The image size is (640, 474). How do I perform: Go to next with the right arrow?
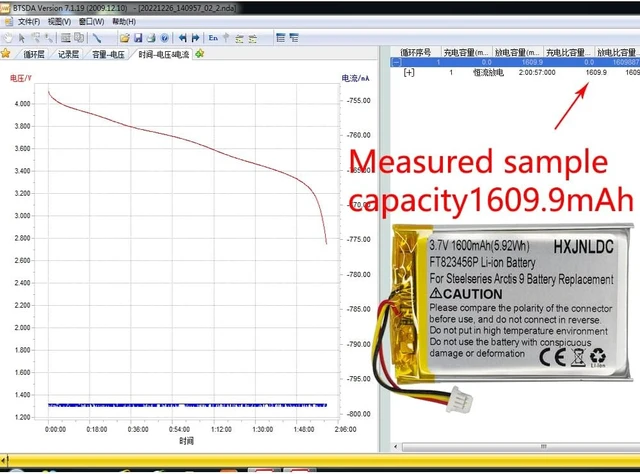[x=196, y=38]
